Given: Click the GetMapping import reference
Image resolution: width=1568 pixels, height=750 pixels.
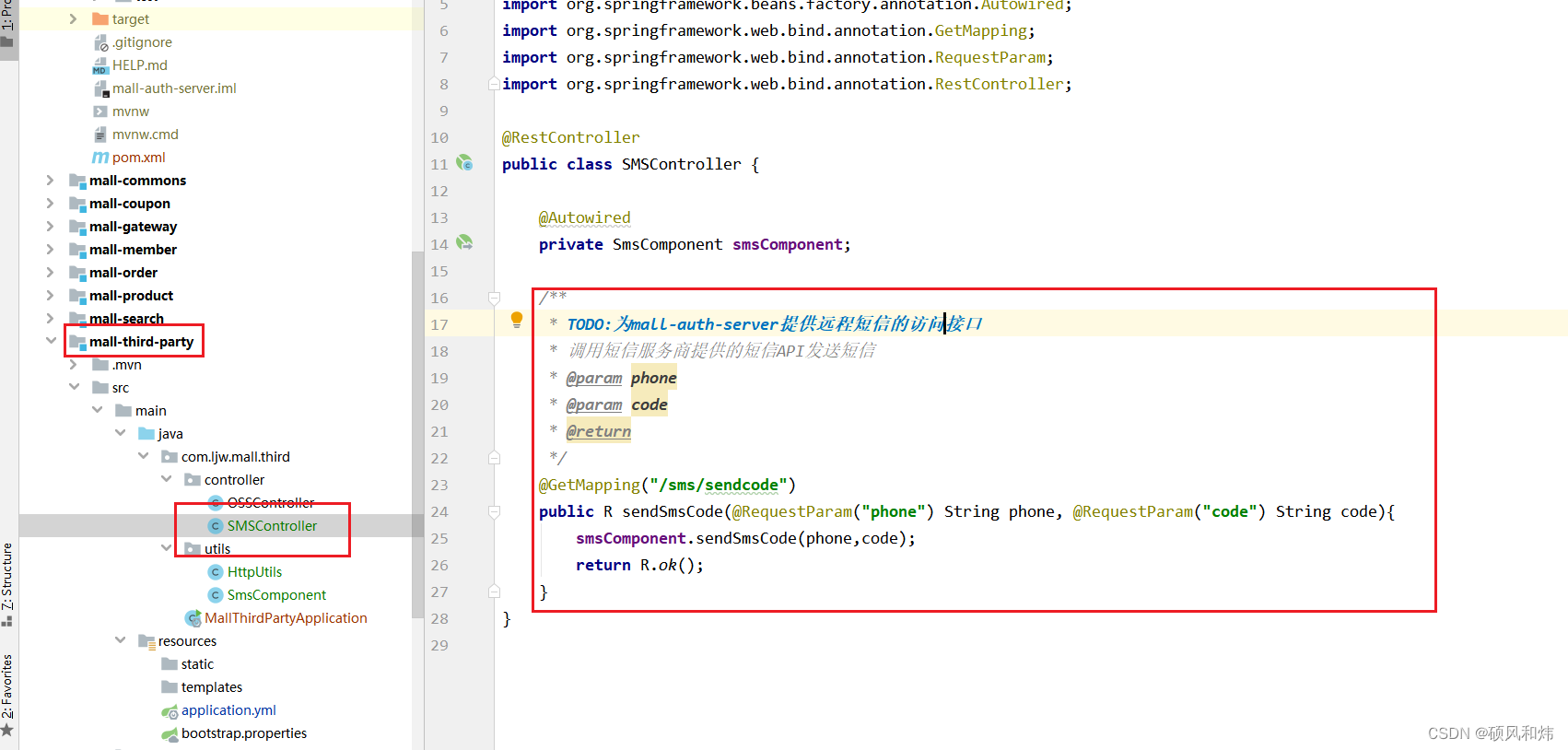Looking at the screenshot, I should click(980, 30).
